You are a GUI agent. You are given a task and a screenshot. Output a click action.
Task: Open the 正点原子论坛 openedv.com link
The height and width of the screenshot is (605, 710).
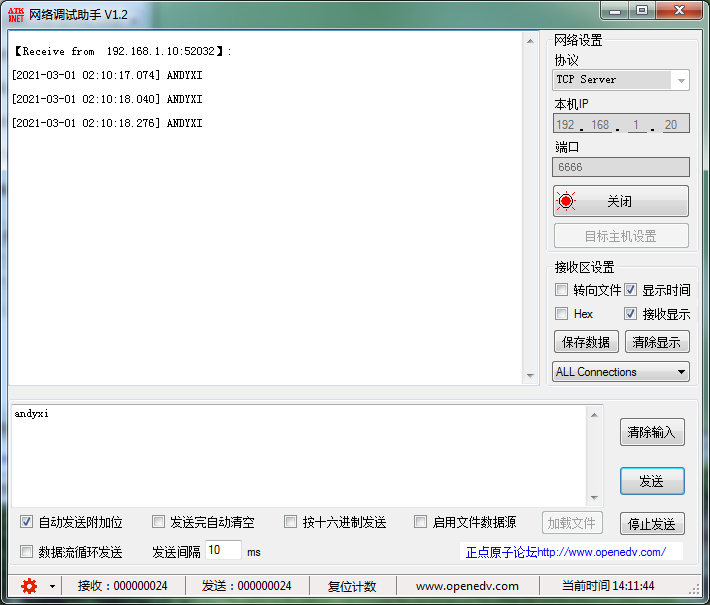click(x=566, y=552)
